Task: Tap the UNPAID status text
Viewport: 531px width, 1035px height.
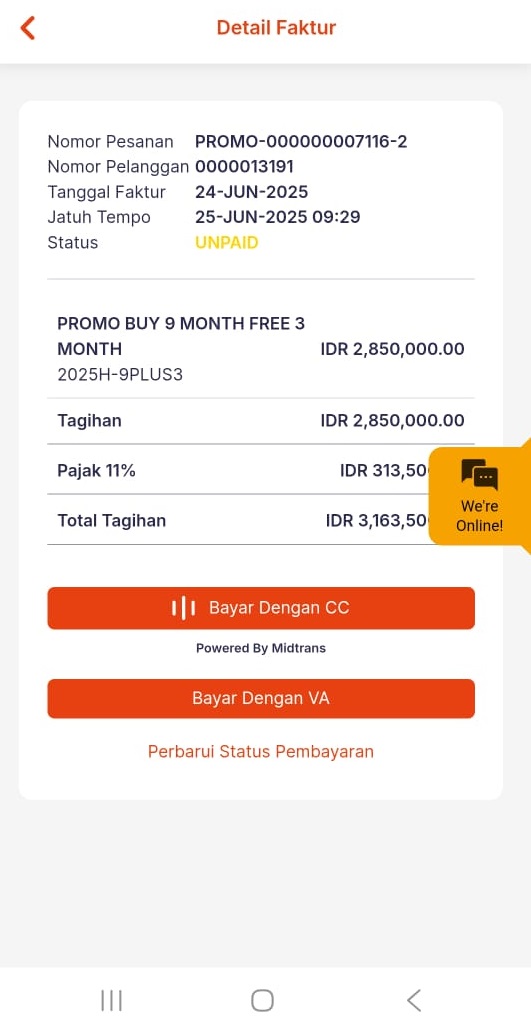Action: 227,243
